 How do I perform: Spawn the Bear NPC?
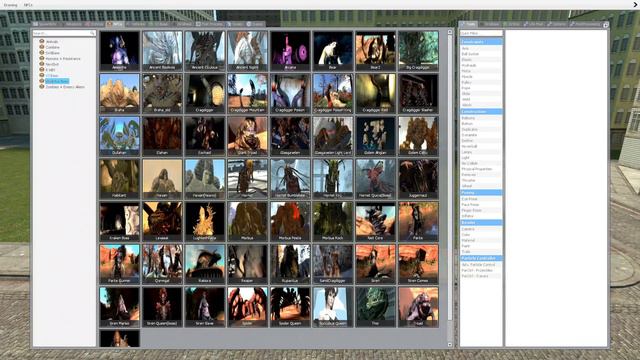[333, 51]
